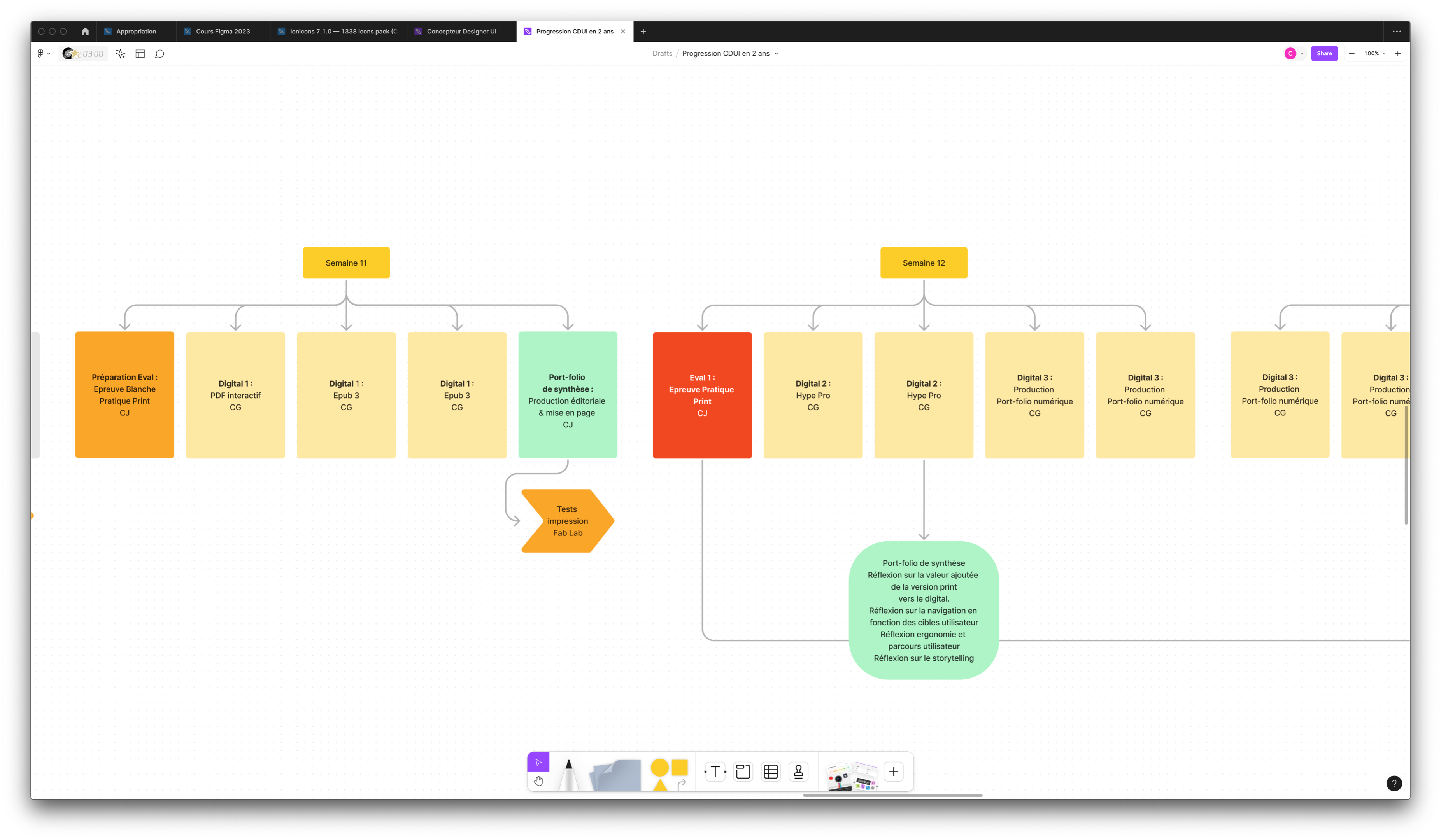This screenshot has width=1441, height=840.
Task: Pick the Marker pen tool
Action: 568,774
